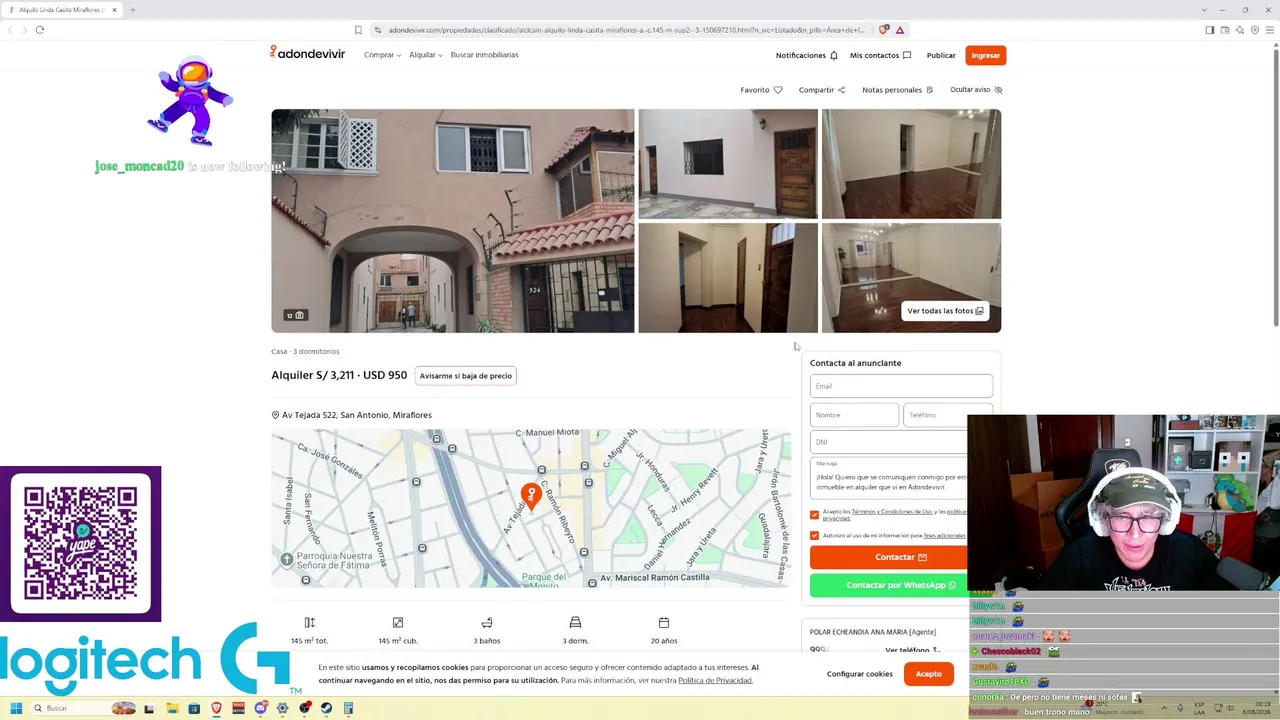Viewport: 1280px width, 720px height.
Task: Go to the adondevivir home logo
Action: 307,53
